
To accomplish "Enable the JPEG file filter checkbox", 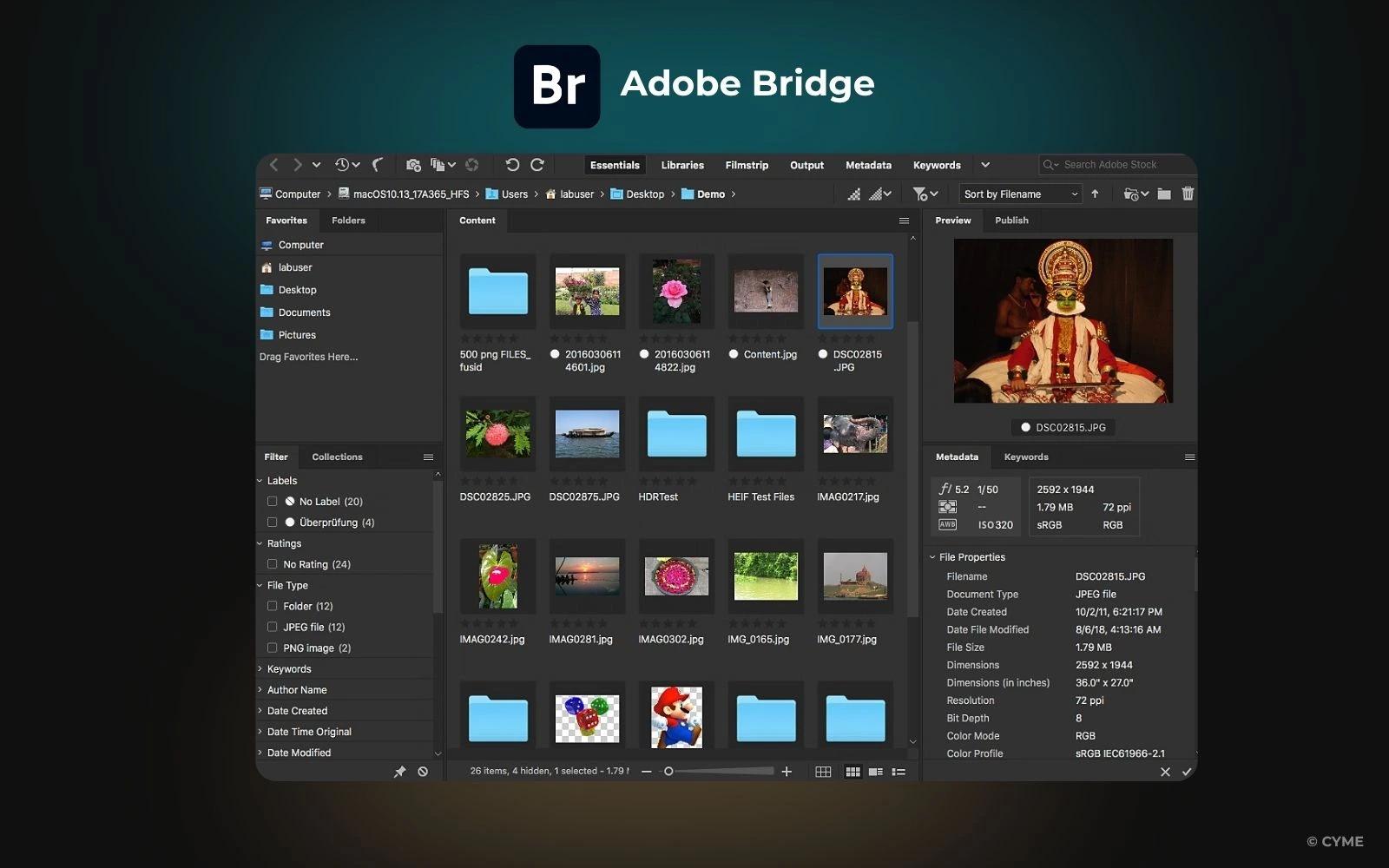I will click(x=273, y=628).
